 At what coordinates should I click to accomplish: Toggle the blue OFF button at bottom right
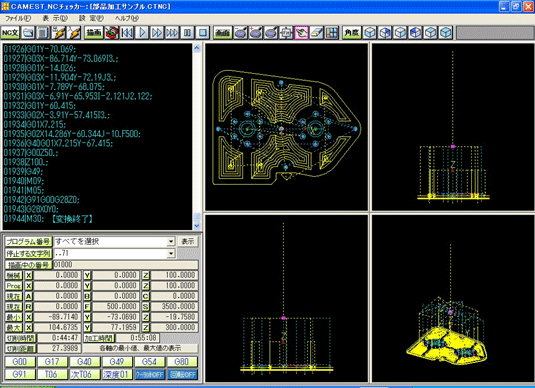[183, 374]
